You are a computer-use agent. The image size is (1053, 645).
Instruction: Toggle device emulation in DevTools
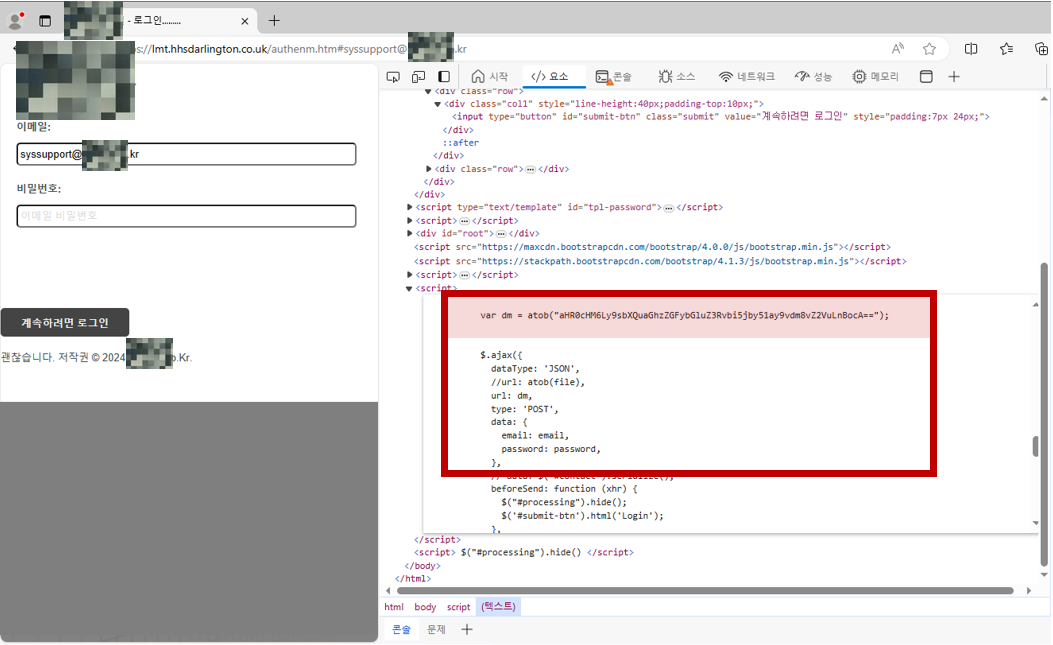(418, 77)
